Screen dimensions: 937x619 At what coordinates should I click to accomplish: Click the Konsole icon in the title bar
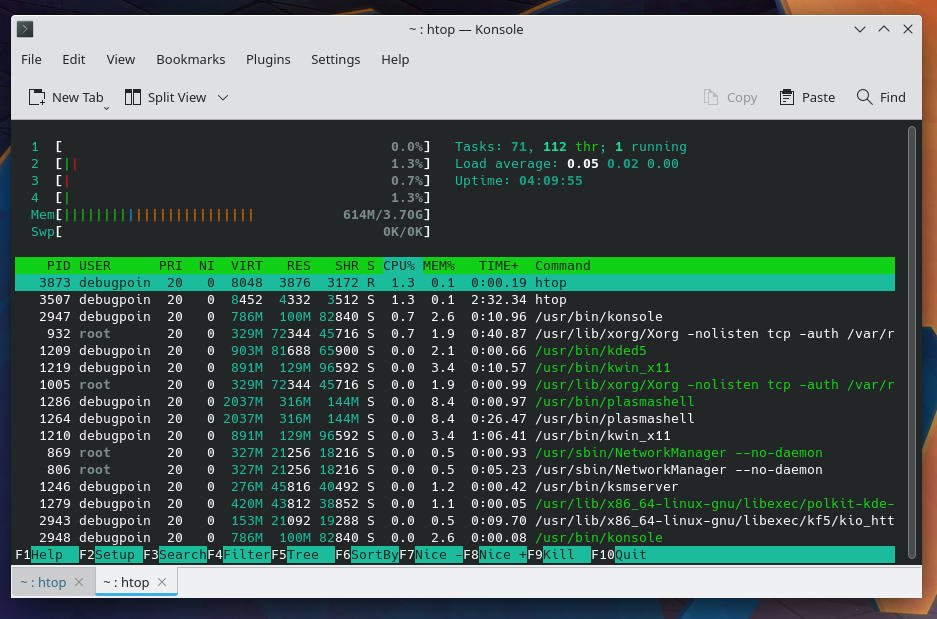[24, 29]
